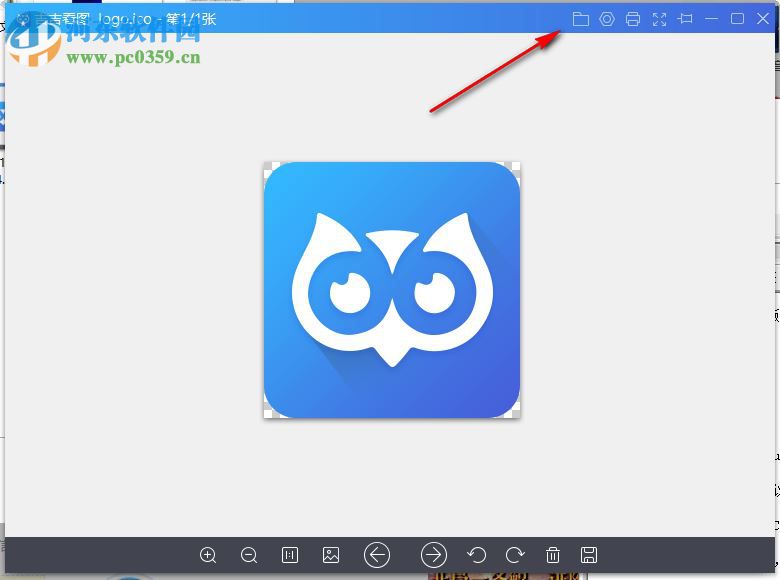Go to the next image

(434, 555)
